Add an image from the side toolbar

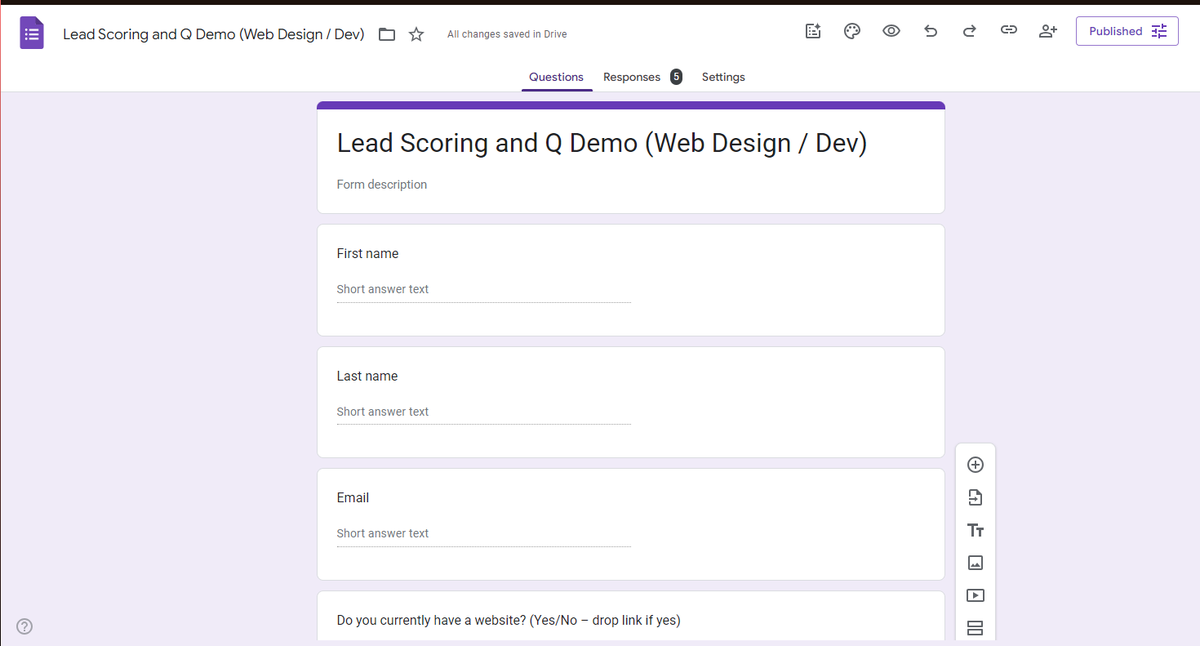pos(976,563)
